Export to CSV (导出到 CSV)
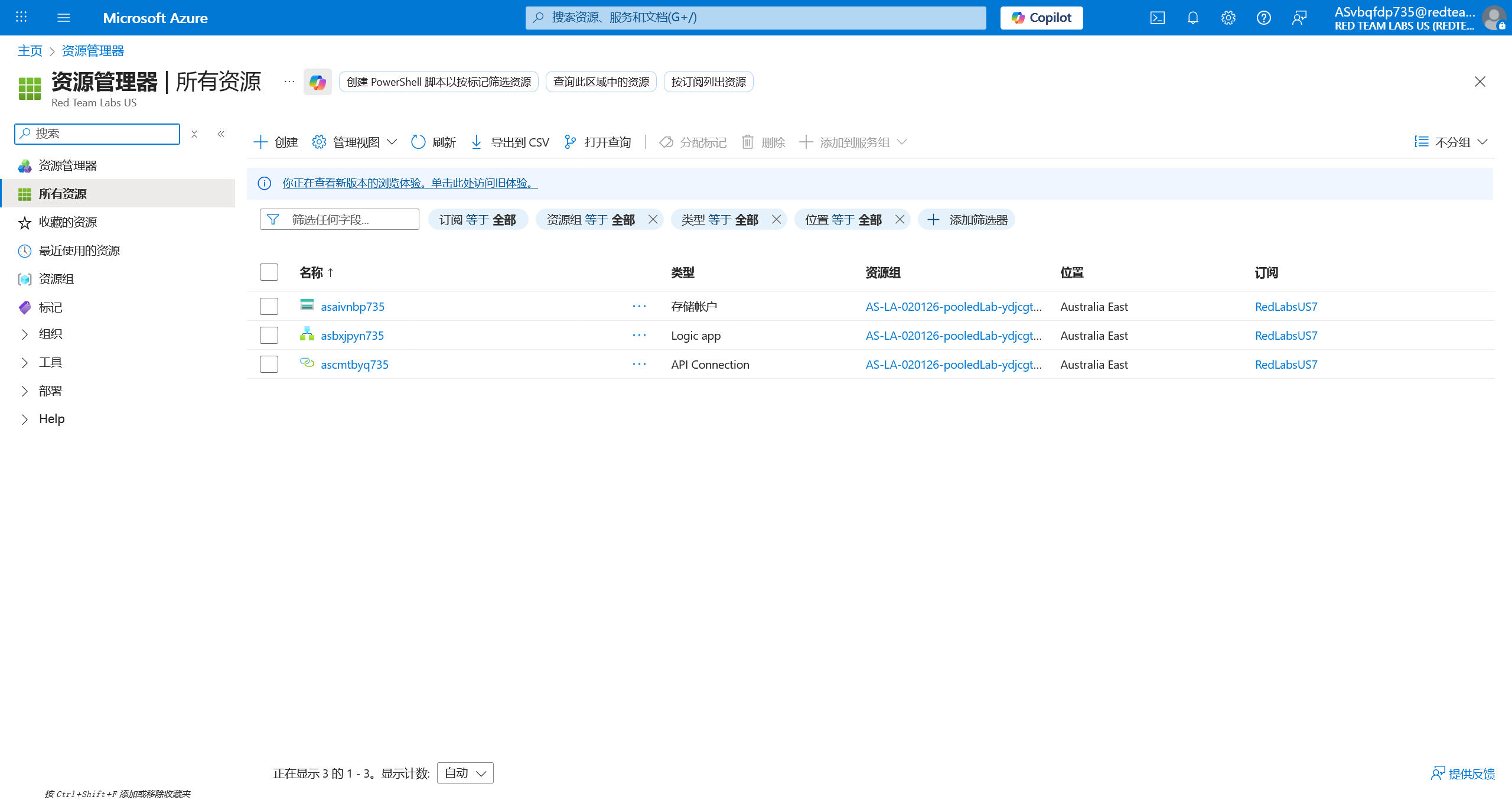Viewport: 1512px width, 803px height. [x=510, y=142]
